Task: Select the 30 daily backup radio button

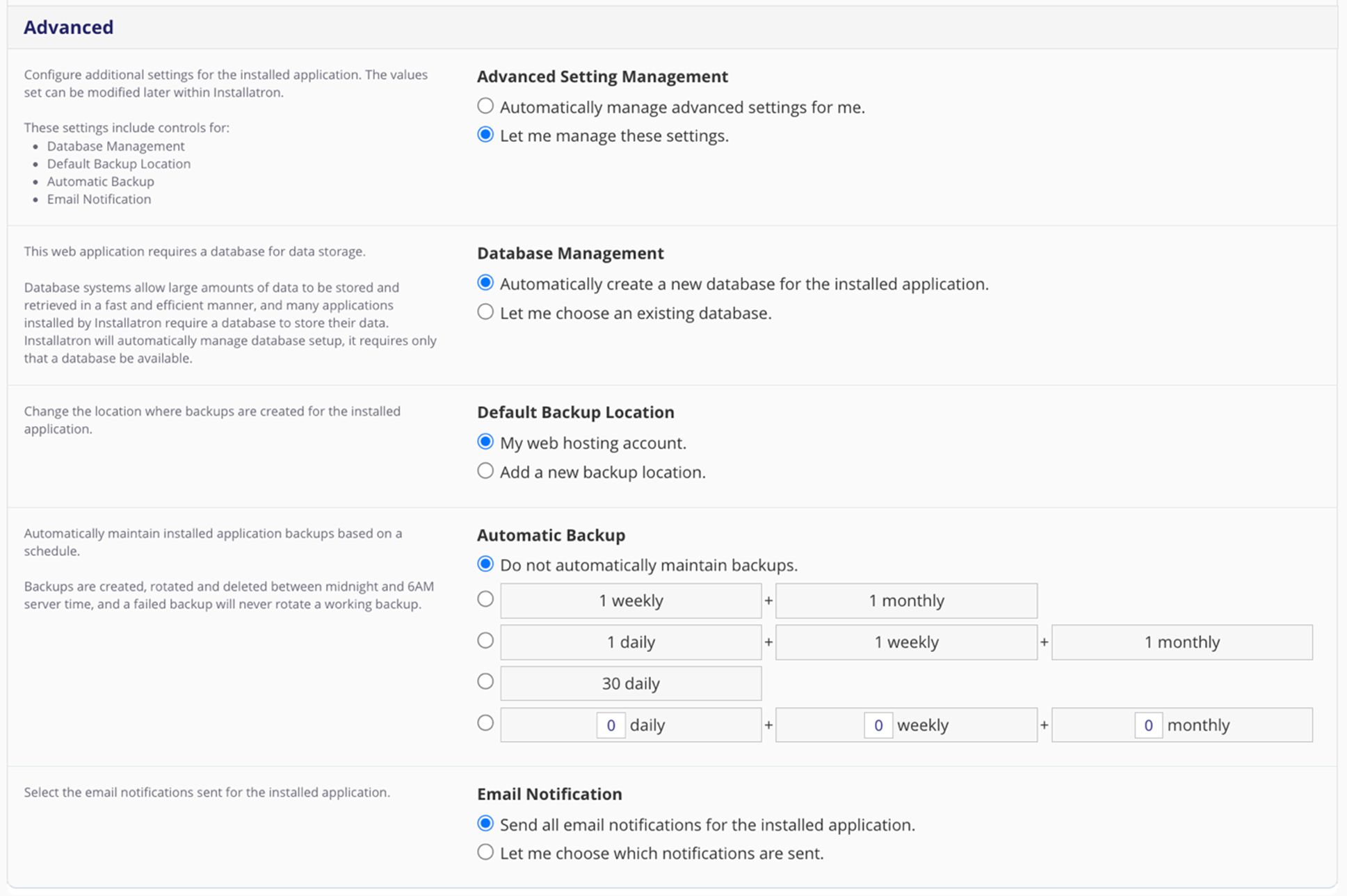Action: (485, 682)
